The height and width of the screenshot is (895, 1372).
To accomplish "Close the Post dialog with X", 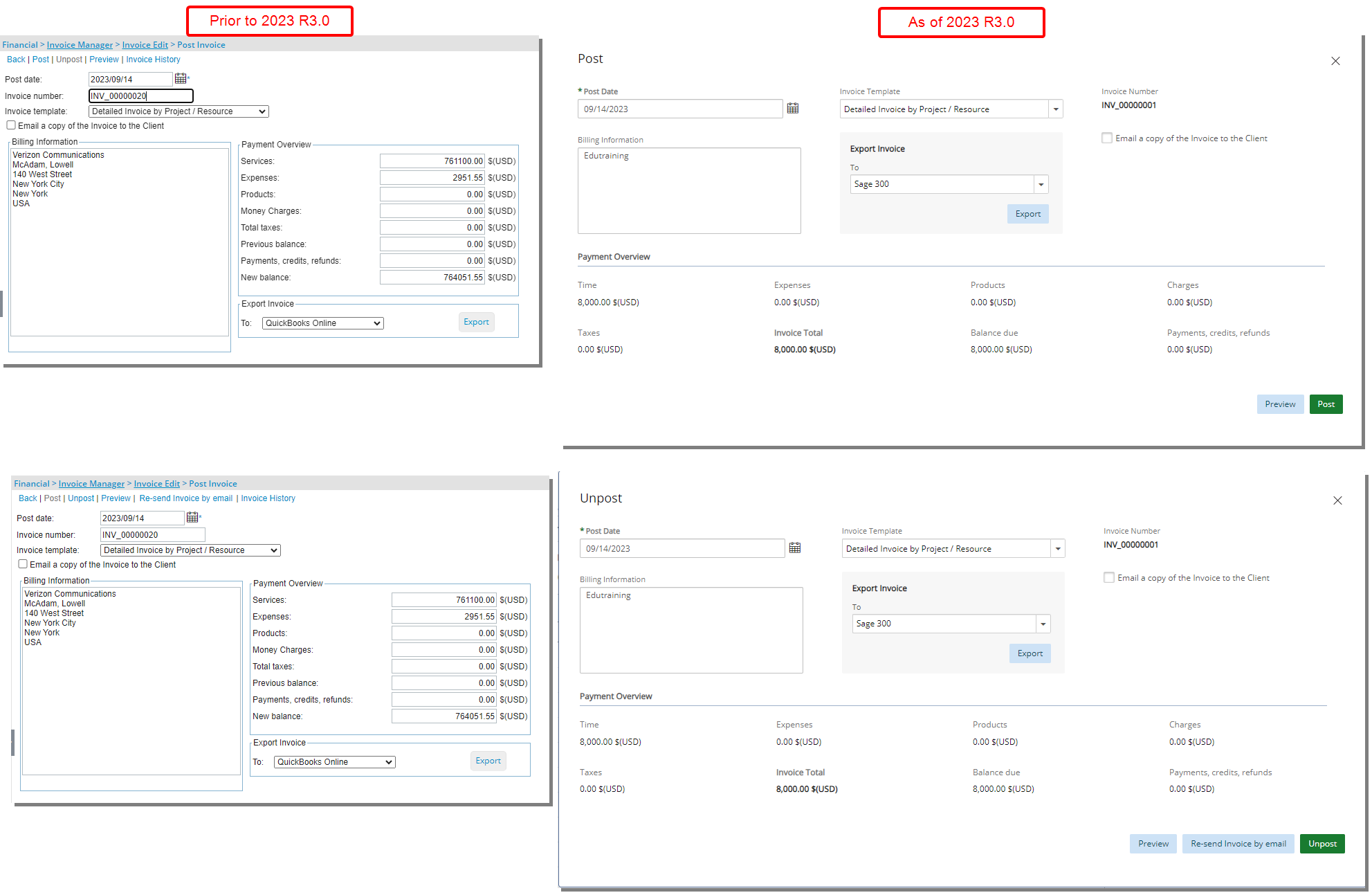I will click(1335, 61).
